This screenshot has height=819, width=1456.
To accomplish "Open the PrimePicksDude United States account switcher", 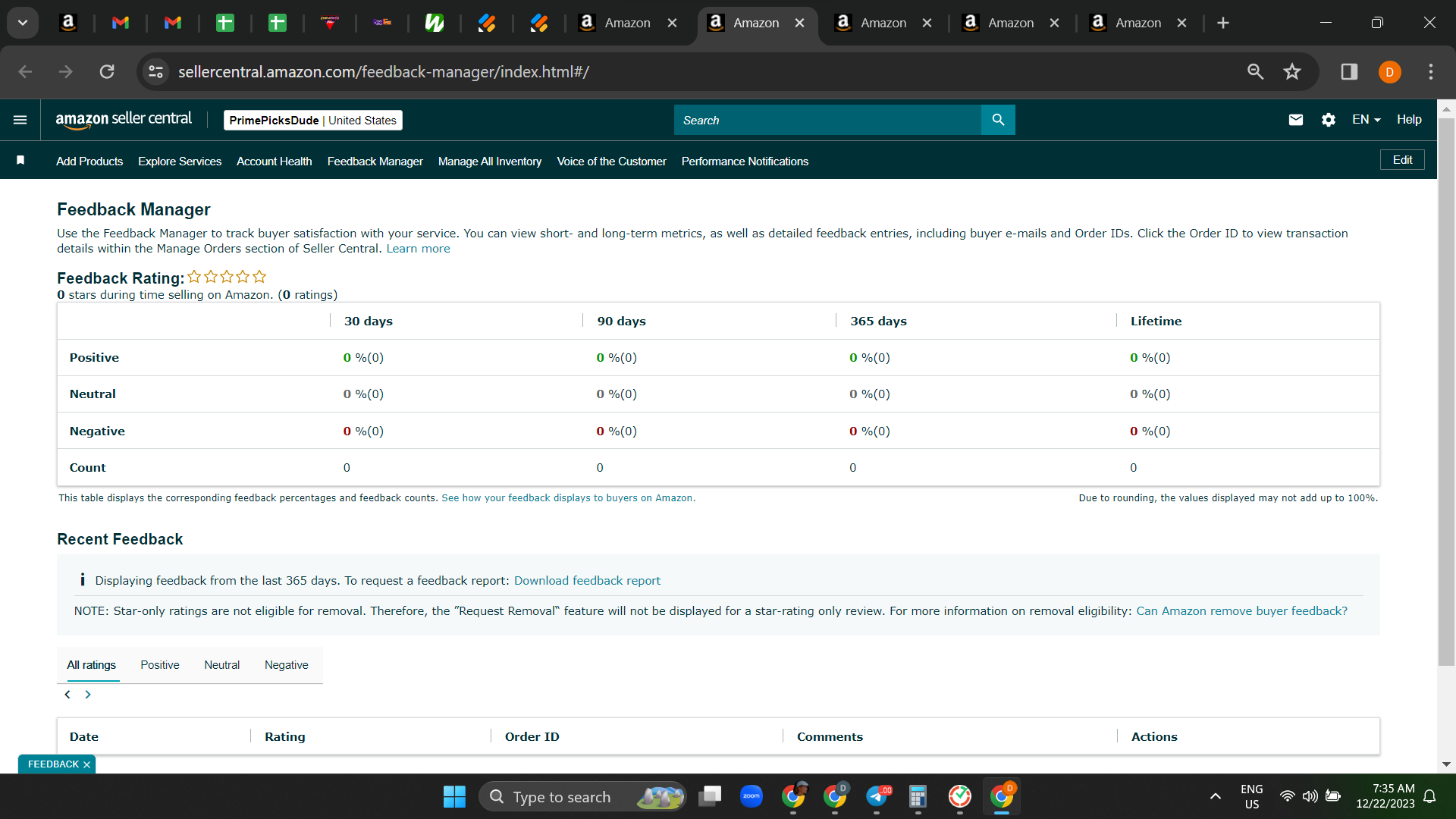I will pos(312,120).
